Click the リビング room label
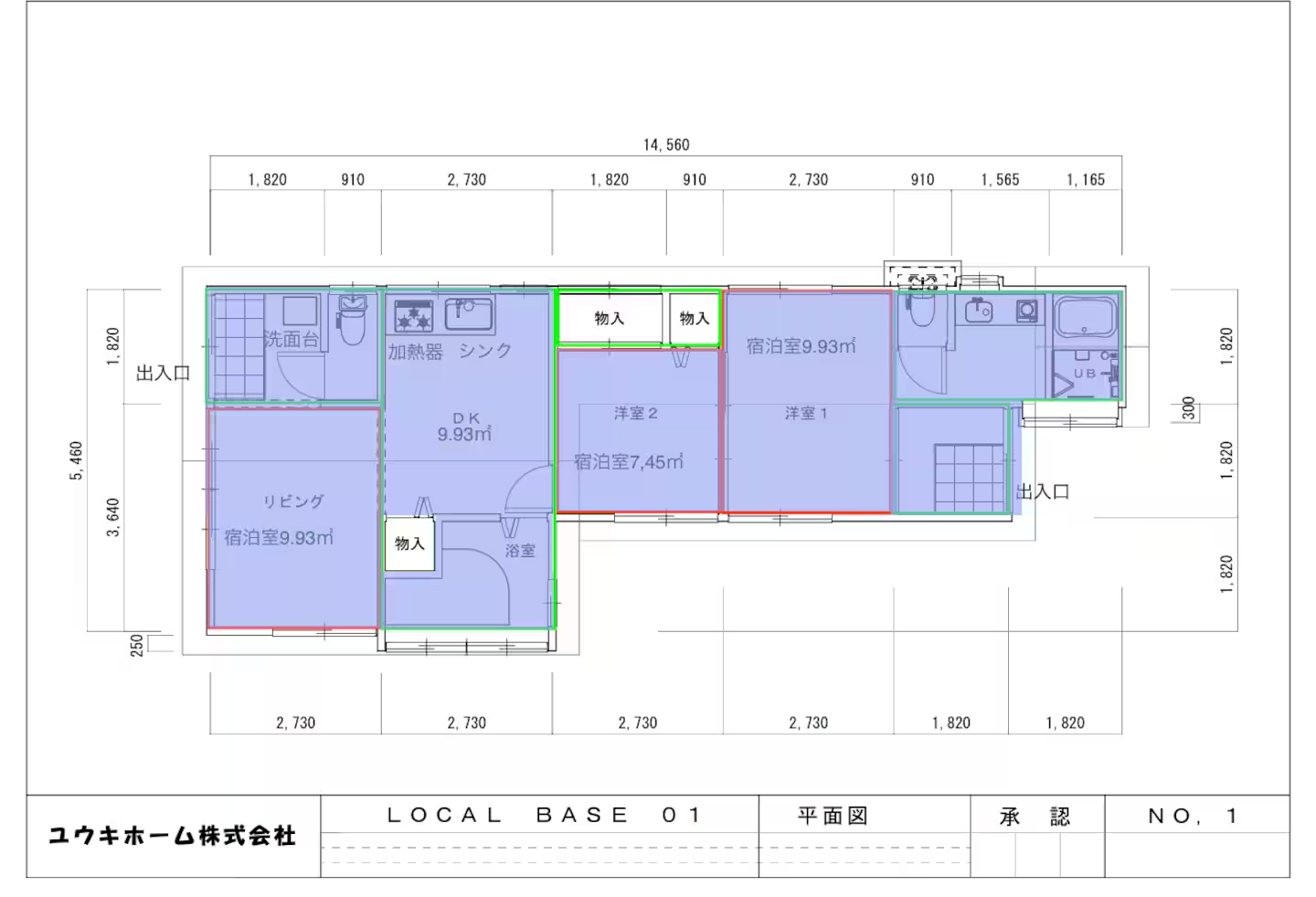The height and width of the screenshot is (897, 1316). coord(293,501)
